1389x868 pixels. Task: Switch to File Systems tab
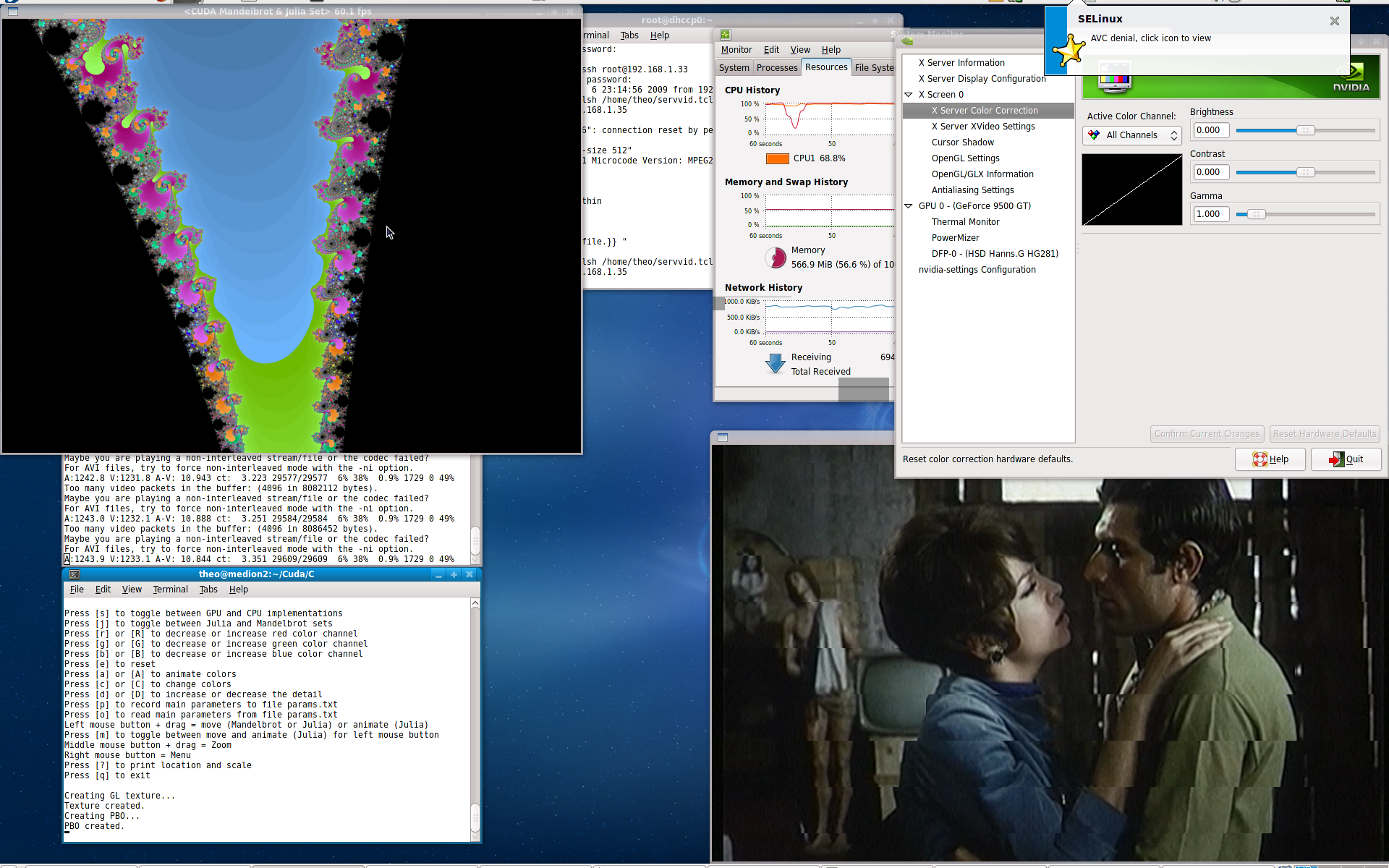tap(874, 68)
